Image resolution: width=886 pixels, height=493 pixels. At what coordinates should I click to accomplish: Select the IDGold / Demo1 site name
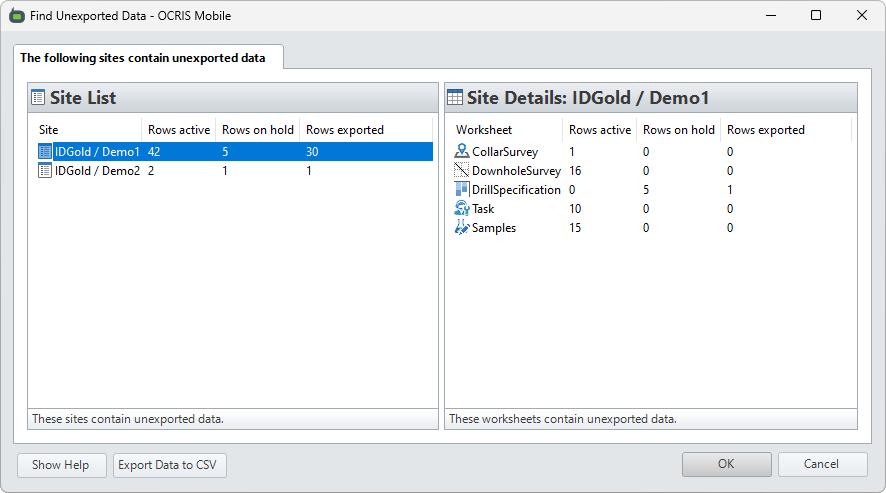[97, 152]
